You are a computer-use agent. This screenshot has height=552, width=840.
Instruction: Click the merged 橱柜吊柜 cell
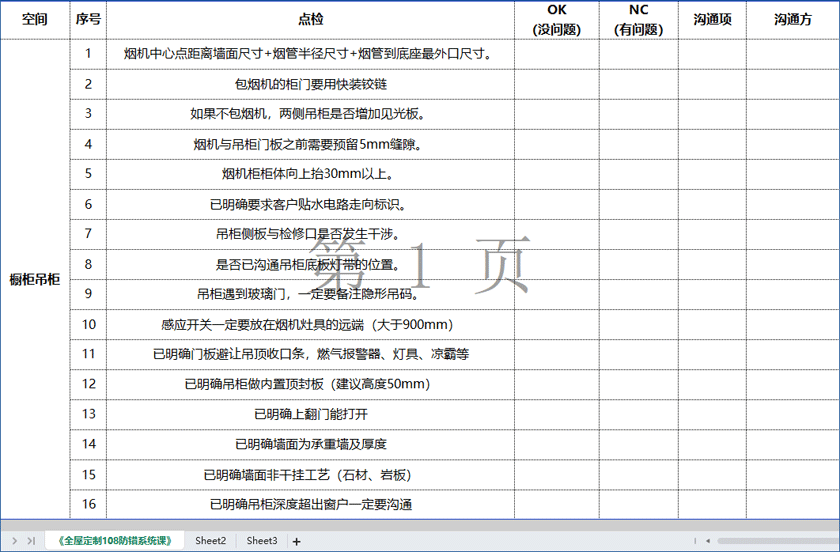(x=35, y=279)
